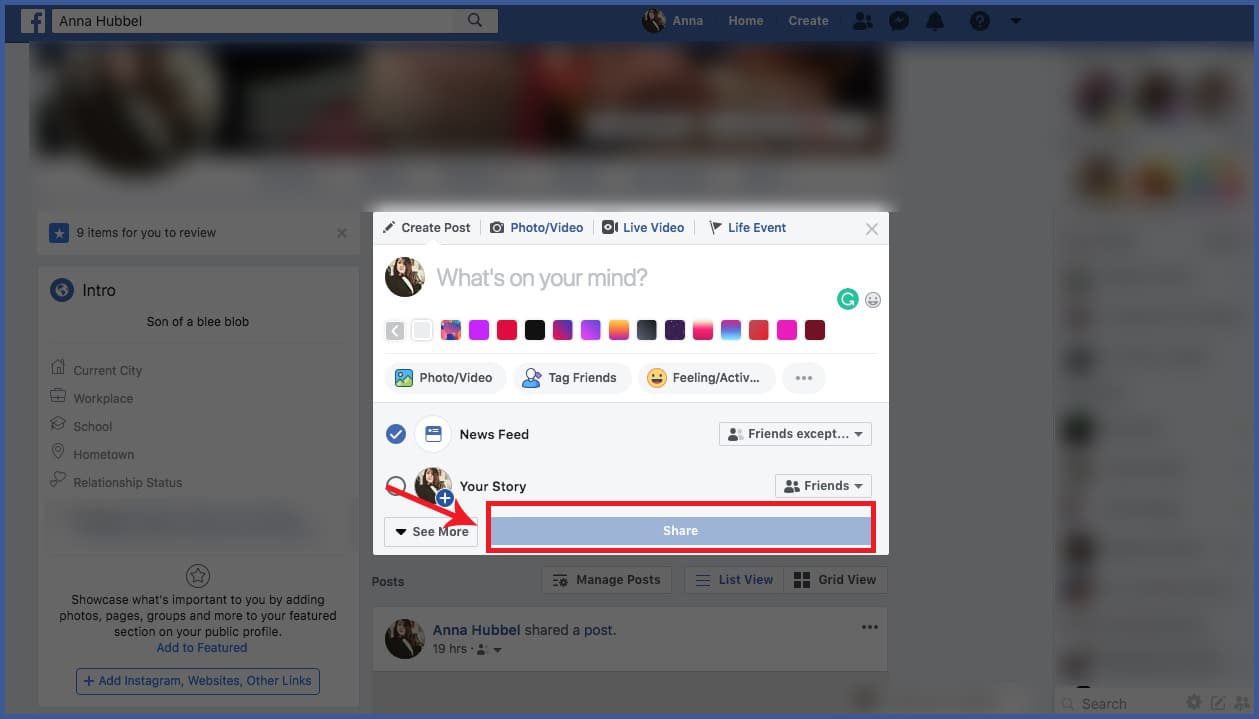
Task: Select the orange gradient background swatch
Action: coord(619,330)
